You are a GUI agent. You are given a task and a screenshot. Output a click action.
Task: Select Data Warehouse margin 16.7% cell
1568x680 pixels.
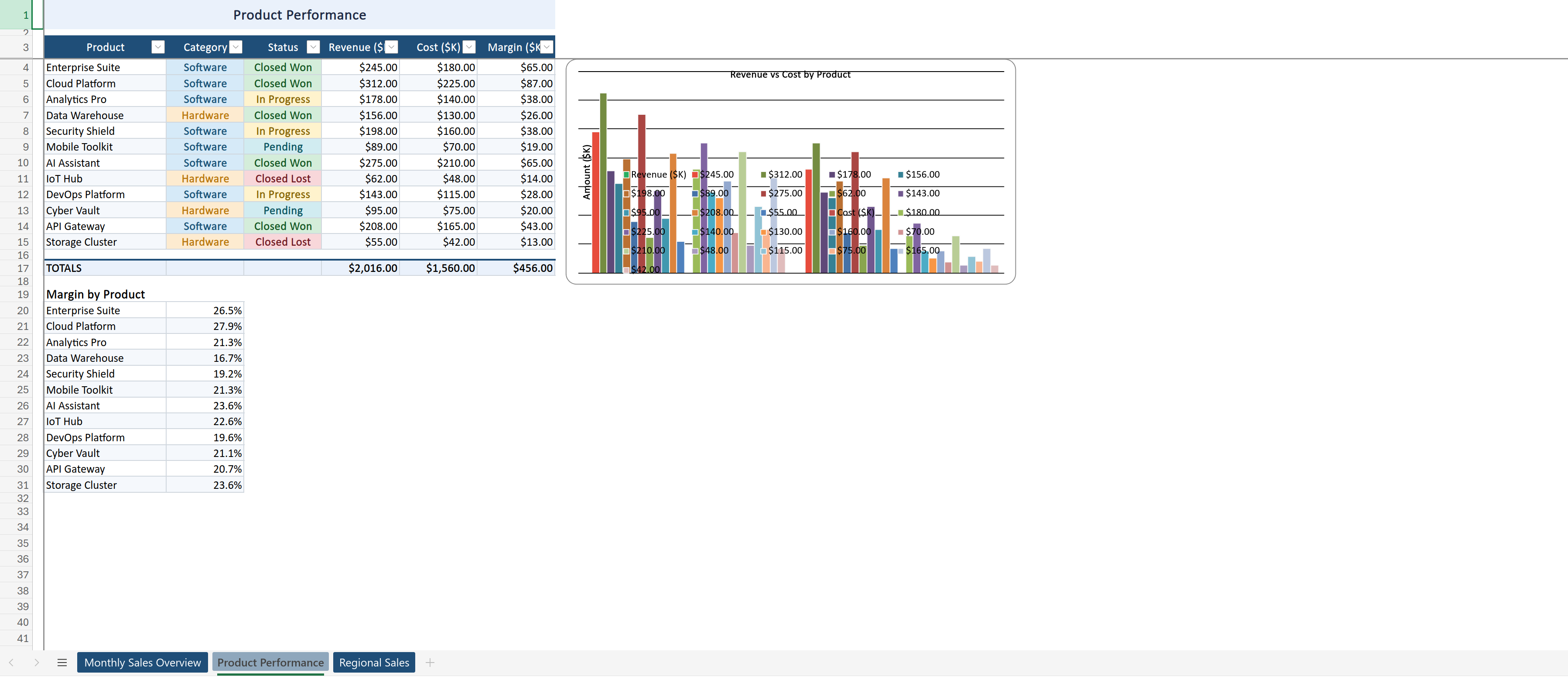(205, 358)
